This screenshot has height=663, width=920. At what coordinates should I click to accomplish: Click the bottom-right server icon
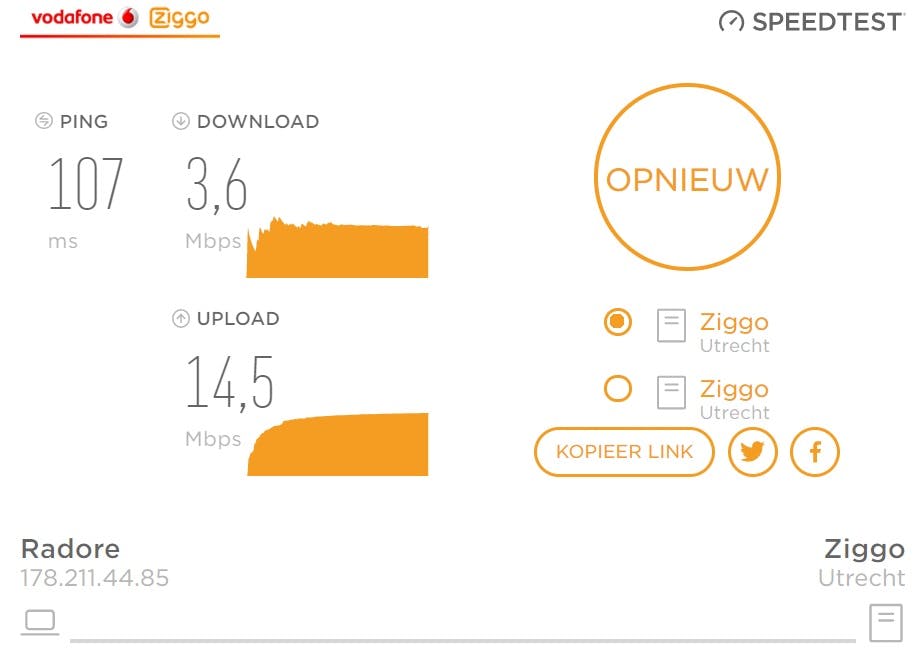coord(886,622)
